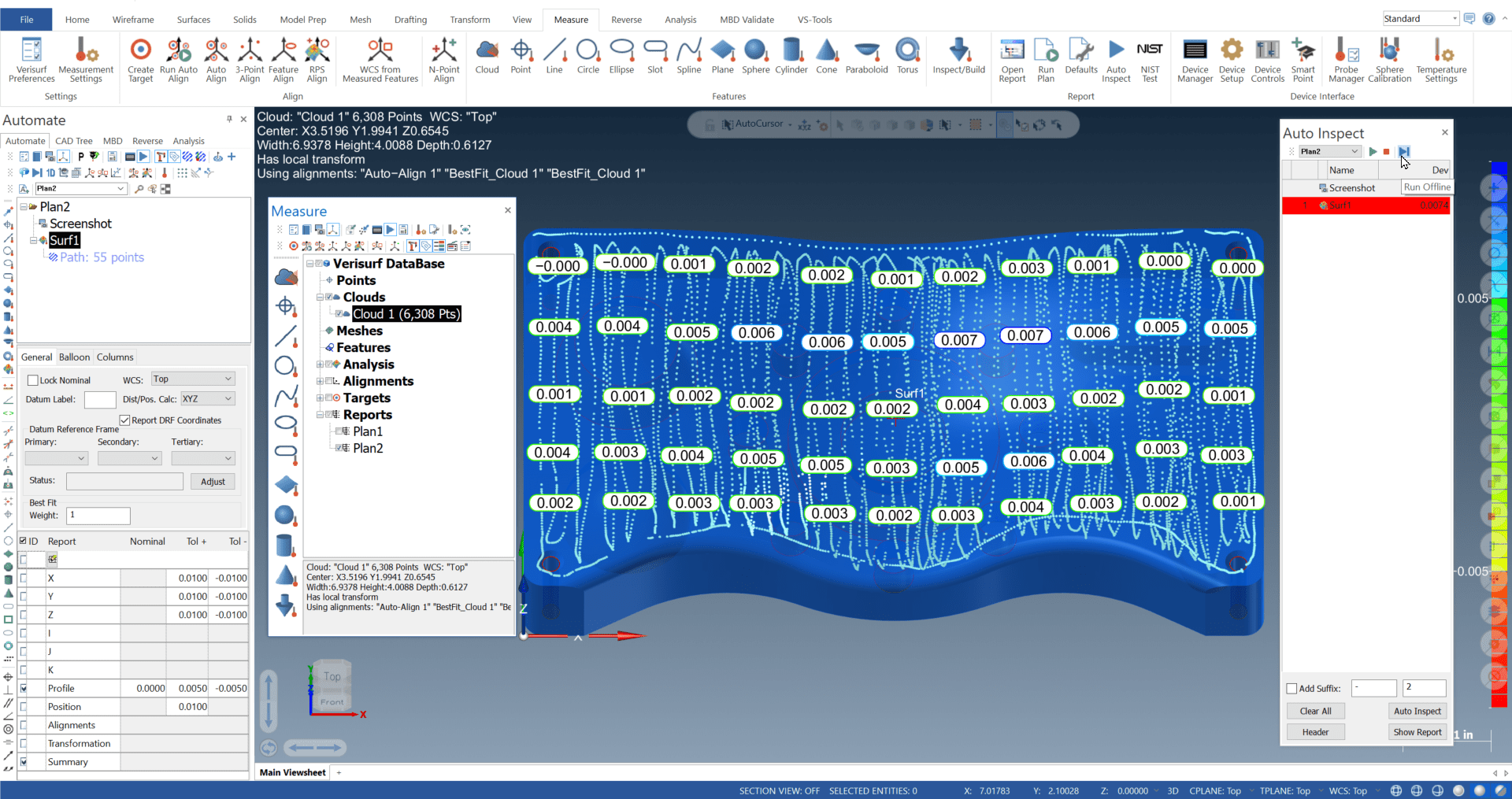Viewport: 1512px width, 799px height.
Task: Check the X row checkbox
Action: 24,578
